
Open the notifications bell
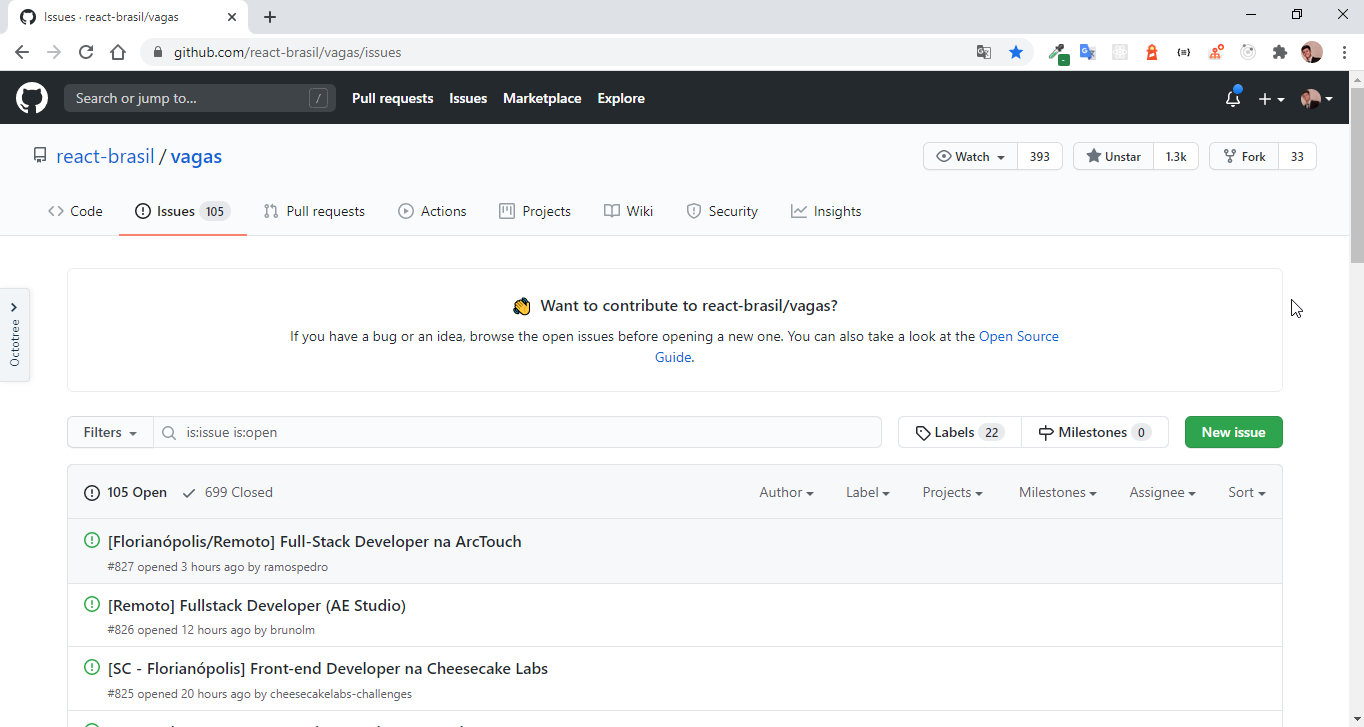click(x=1233, y=98)
